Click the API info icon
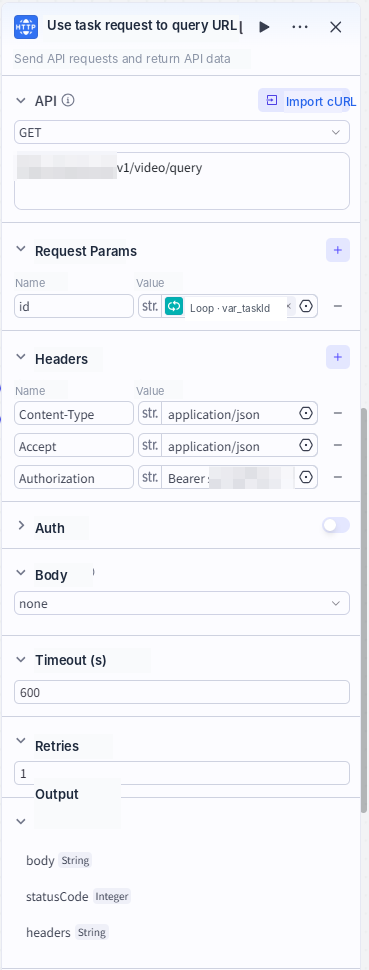Image resolution: width=369 pixels, height=970 pixels. click(x=68, y=100)
